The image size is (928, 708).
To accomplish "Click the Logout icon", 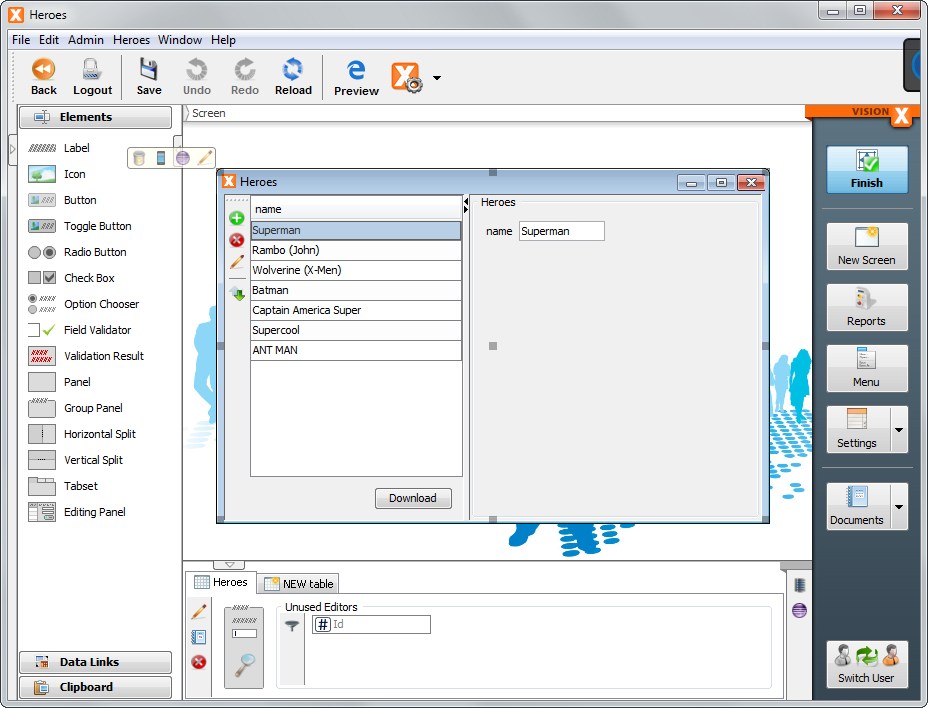I will click(x=92, y=70).
